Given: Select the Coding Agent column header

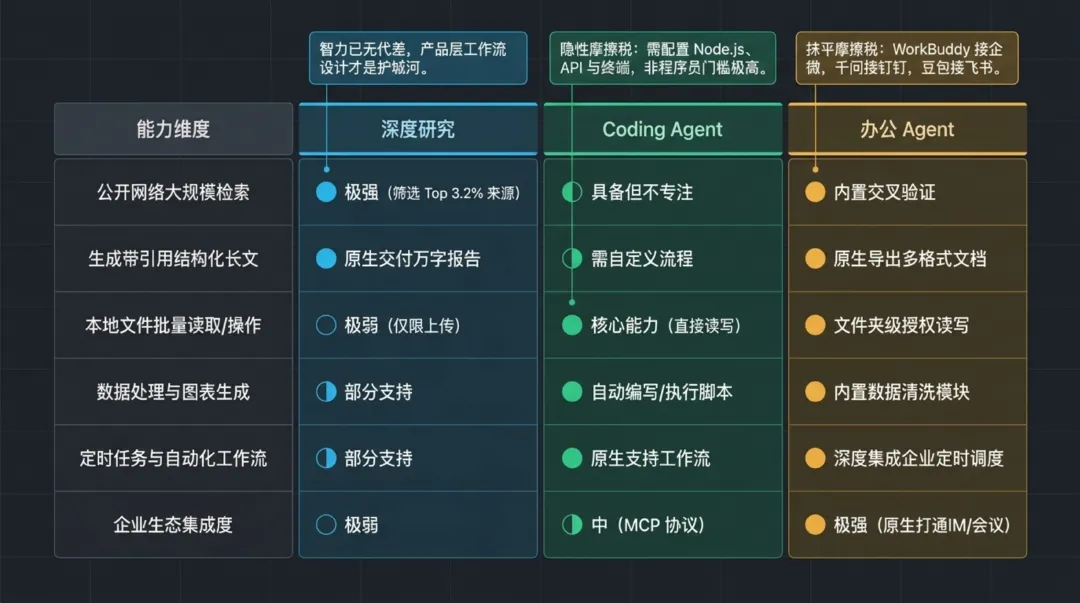Looking at the screenshot, I should coord(663,129).
